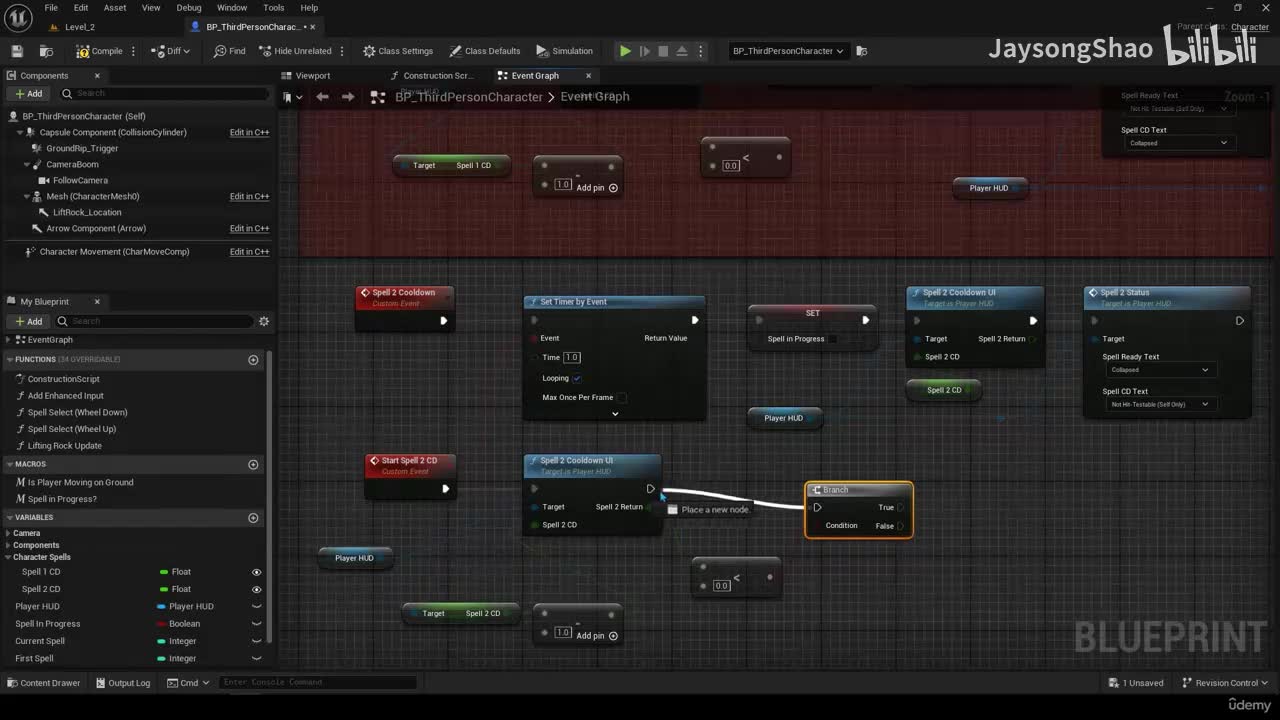Open Spell Ready Text dropdown on Spell 2 Status
This screenshot has height=720, width=1280.
[x=1159, y=370]
